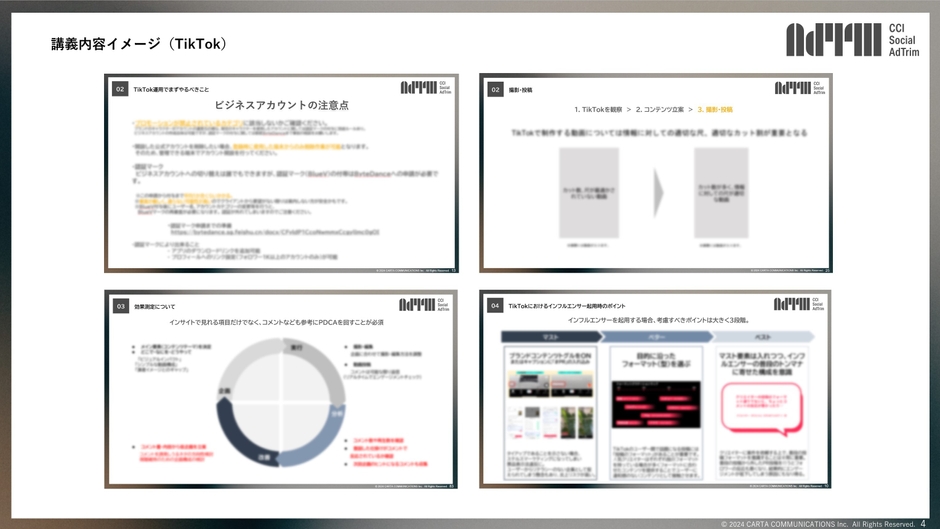The image size is (940, 529).
Task: Open the 撮影・投稿 slide thumbnail
Action: pos(656,173)
